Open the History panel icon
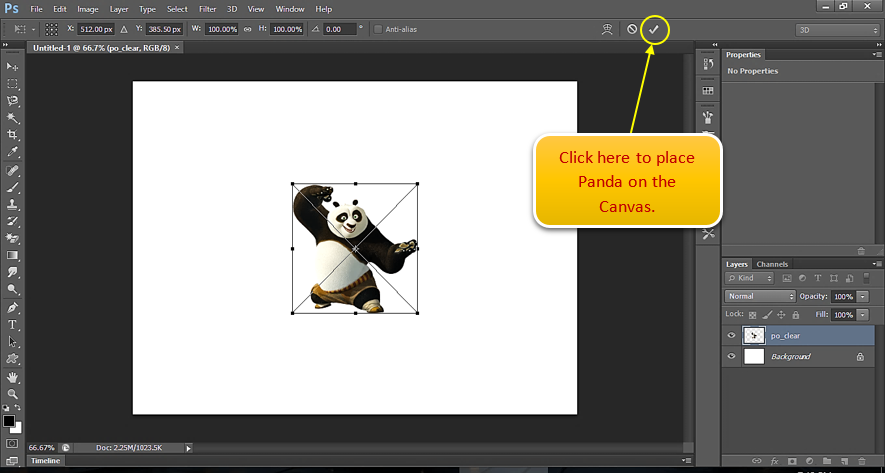The width and height of the screenshot is (885, 473). point(708,64)
